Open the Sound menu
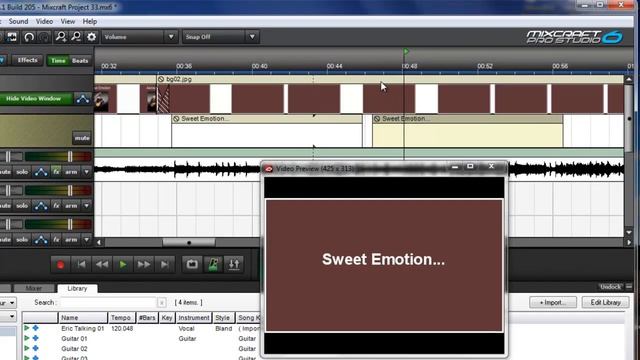Image resolution: width=640 pixels, height=360 pixels. point(18,22)
